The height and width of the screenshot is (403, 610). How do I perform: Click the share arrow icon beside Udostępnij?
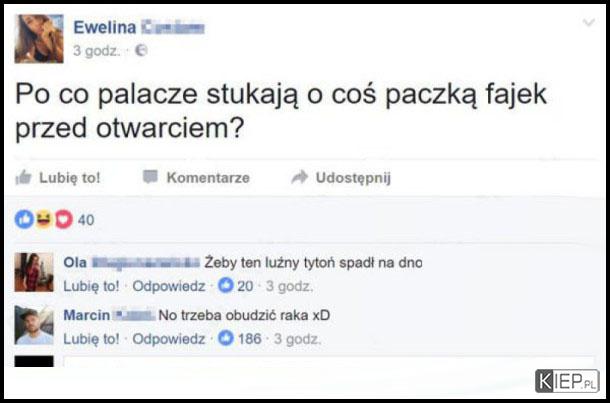300,177
